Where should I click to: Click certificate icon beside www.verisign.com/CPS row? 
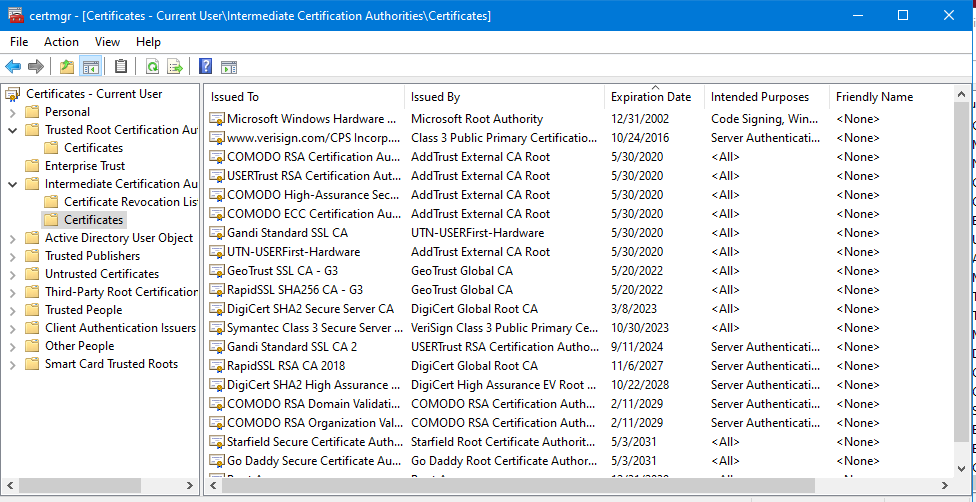217,138
